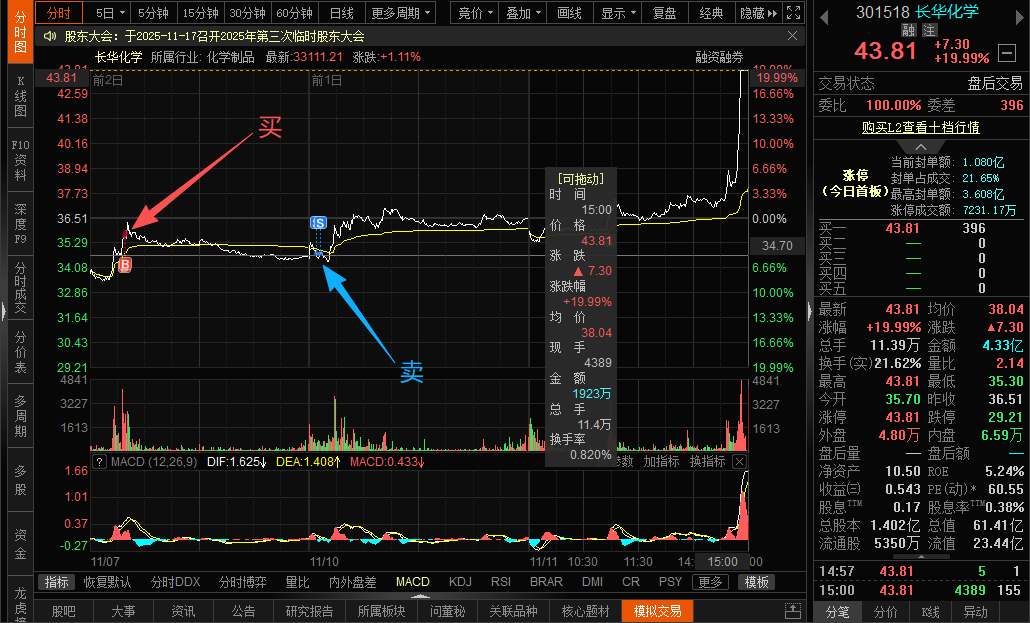
Task: Toggle fullscreen chart view icon
Action: pyautogui.click(x=794, y=12)
